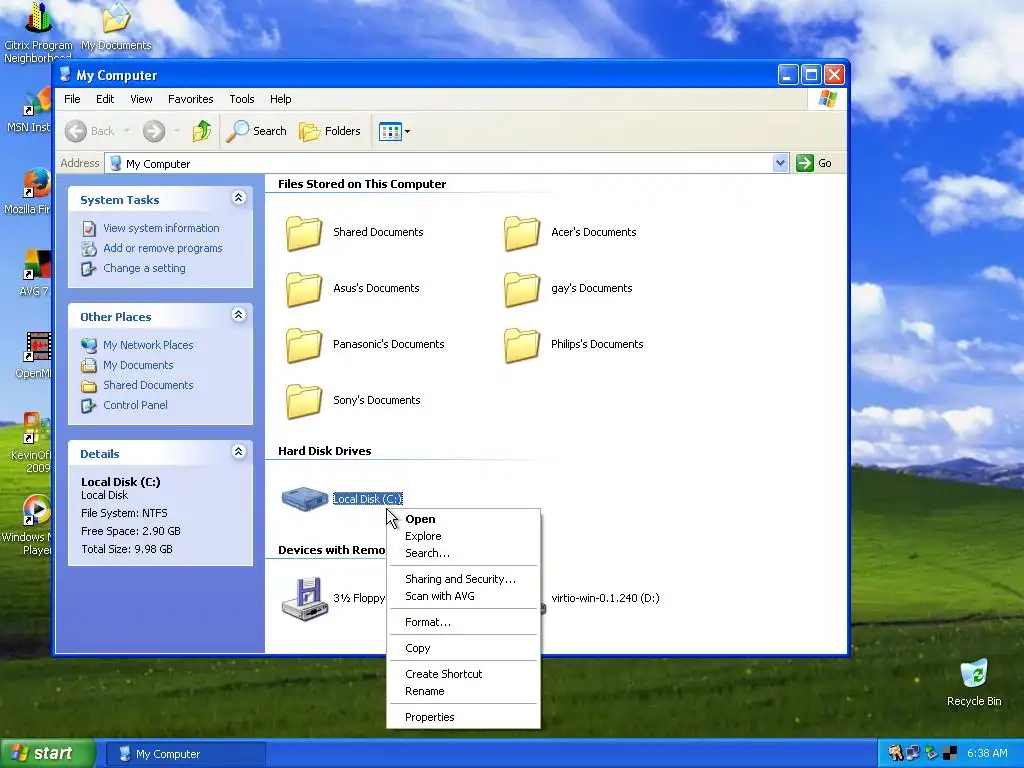Select the Shared Documents folder icon

tap(304, 233)
